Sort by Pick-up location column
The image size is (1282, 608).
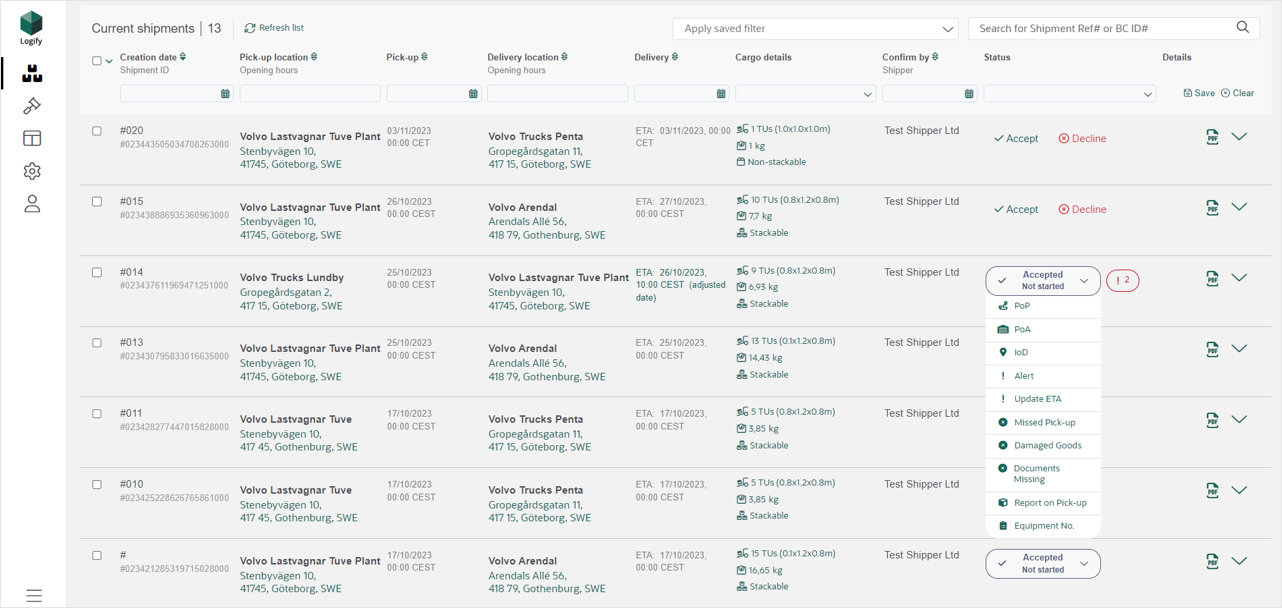(x=314, y=57)
